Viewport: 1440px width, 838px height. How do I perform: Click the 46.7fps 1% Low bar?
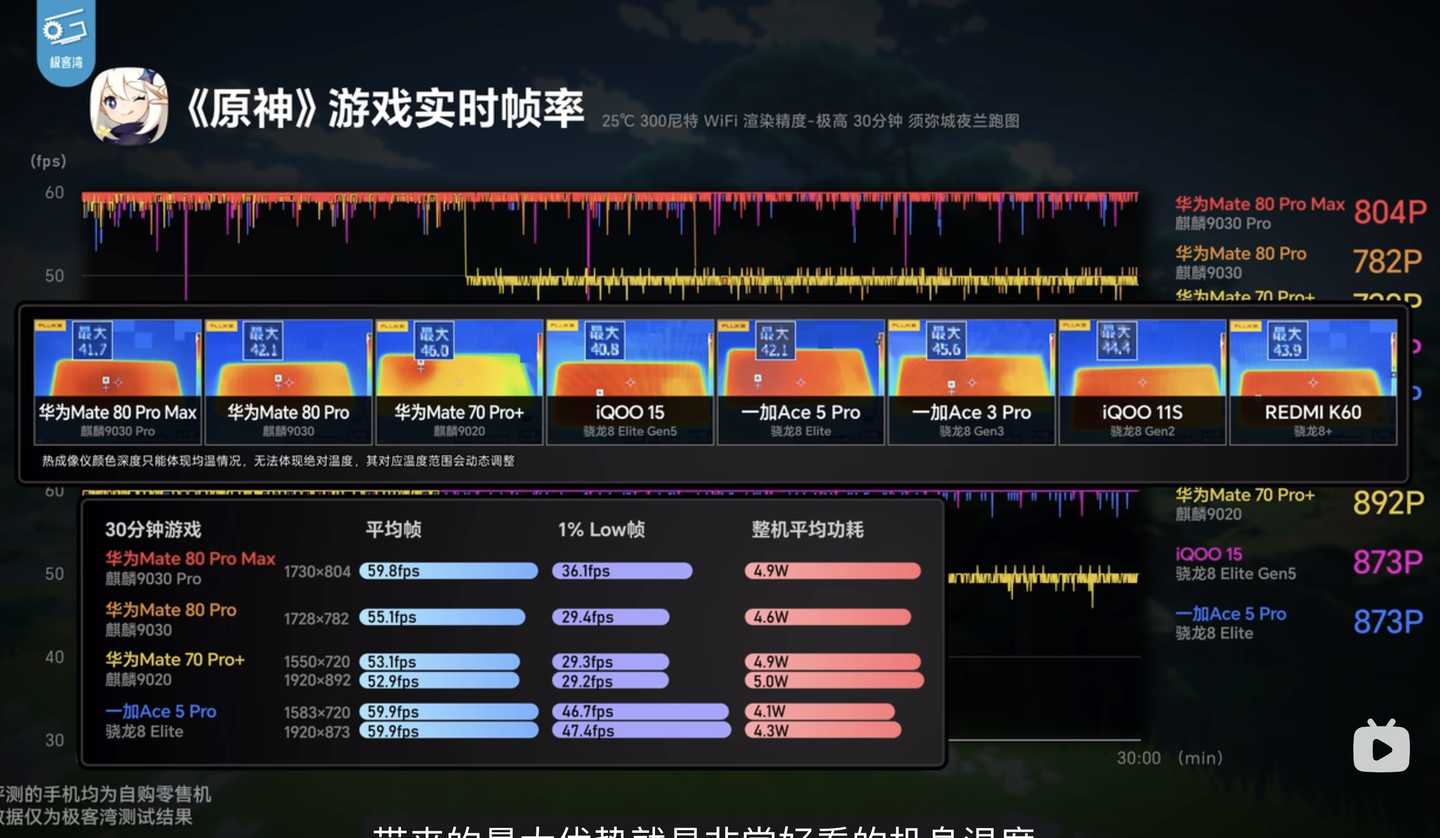coord(640,711)
